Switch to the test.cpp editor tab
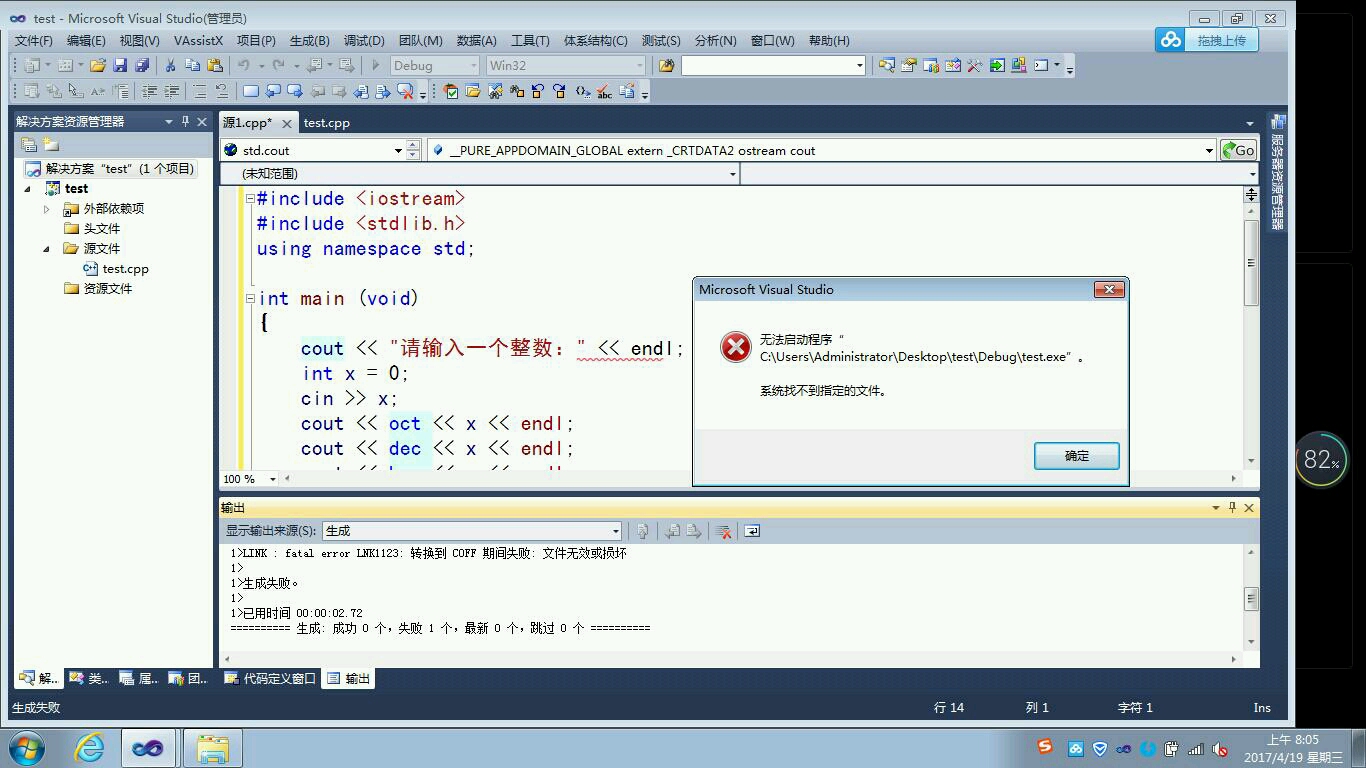This screenshot has height=768, width=1366. pos(327,122)
